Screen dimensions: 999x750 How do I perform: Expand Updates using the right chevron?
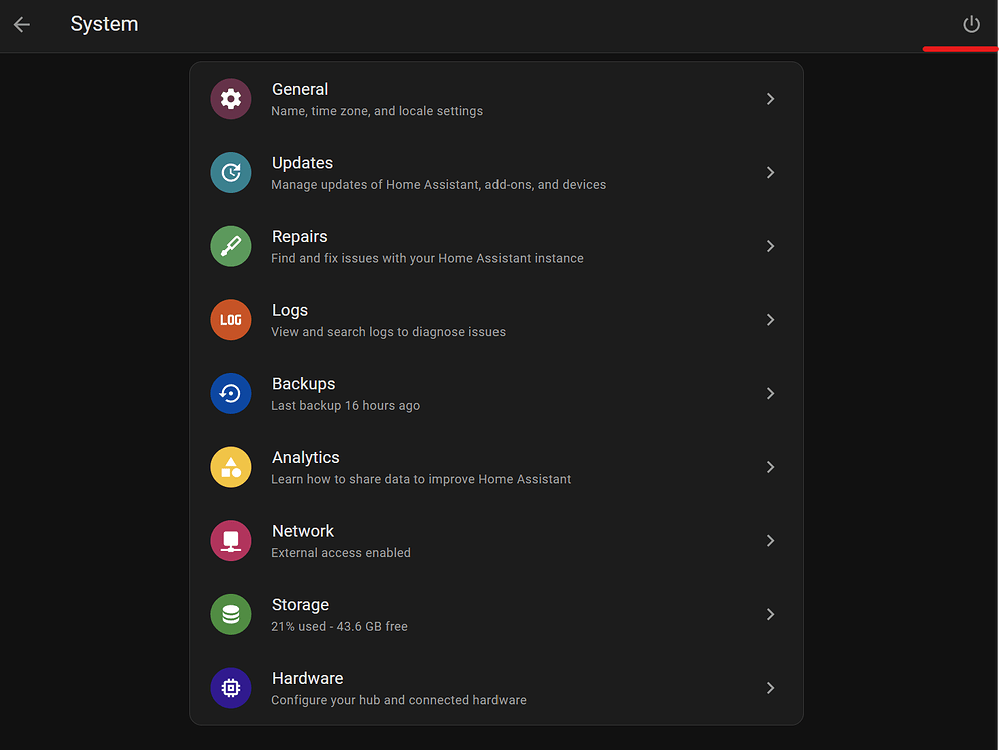(x=770, y=172)
